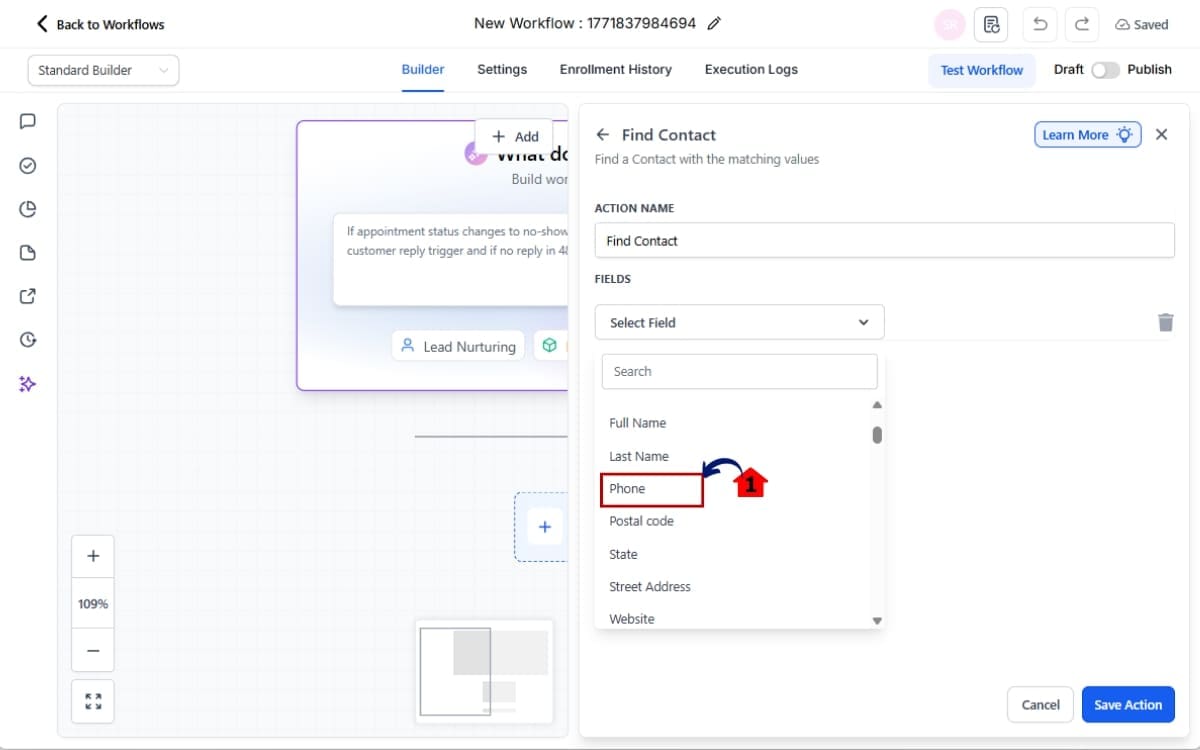Zoom in with the plus icon

point(93,556)
